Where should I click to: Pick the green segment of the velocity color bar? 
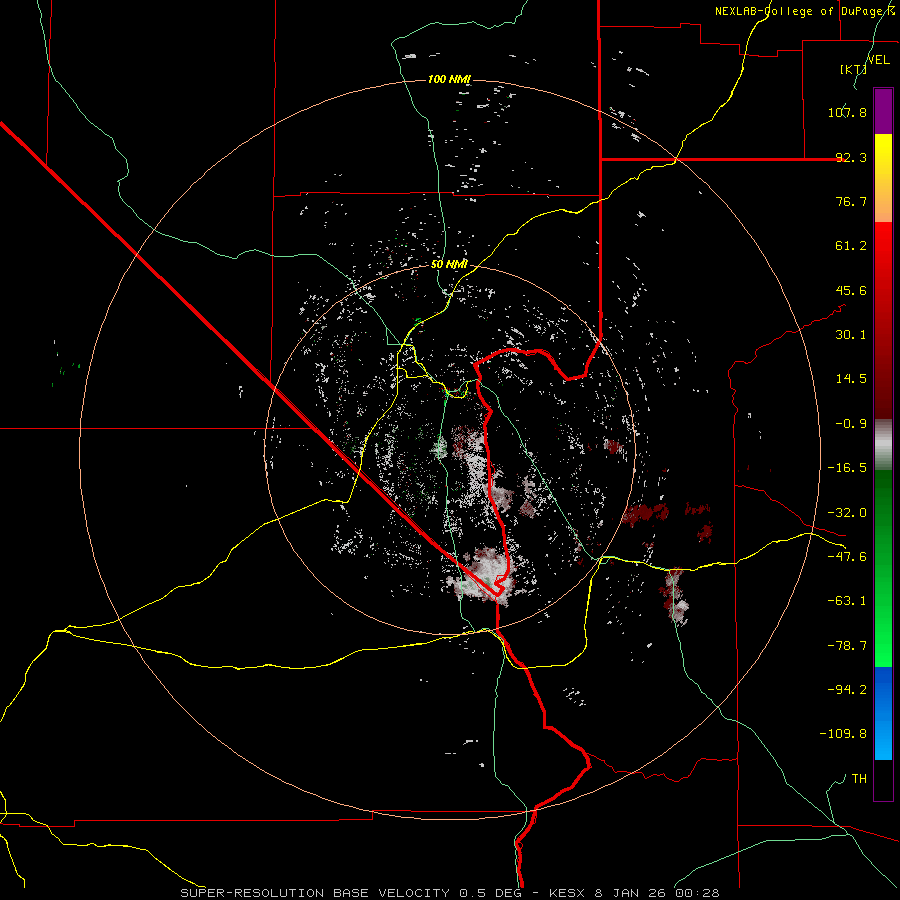click(x=883, y=568)
